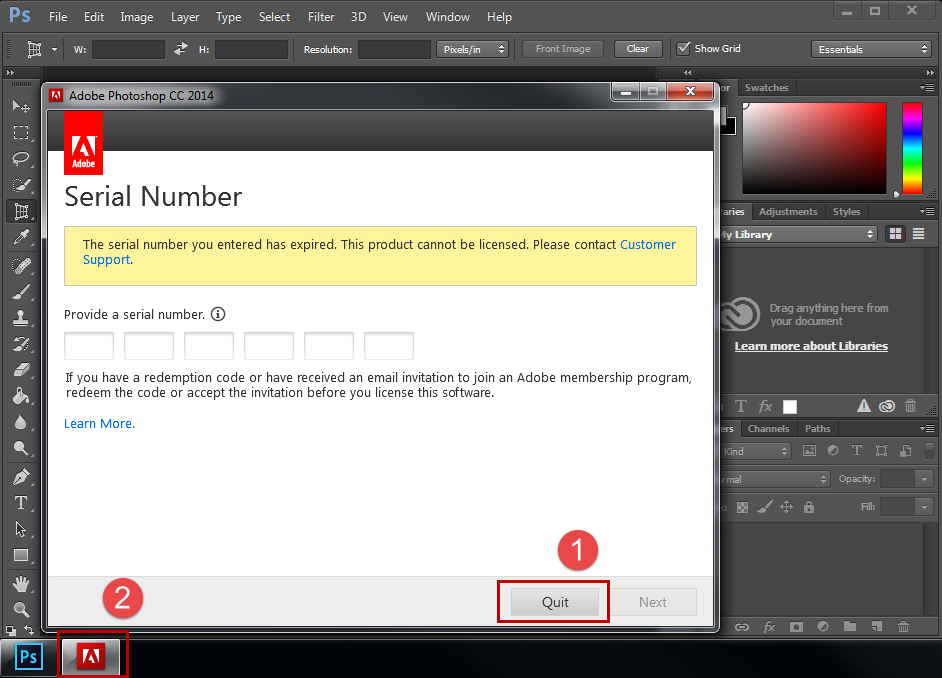Click the Quit button
This screenshot has width=942, height=678.
pos(555,602)
